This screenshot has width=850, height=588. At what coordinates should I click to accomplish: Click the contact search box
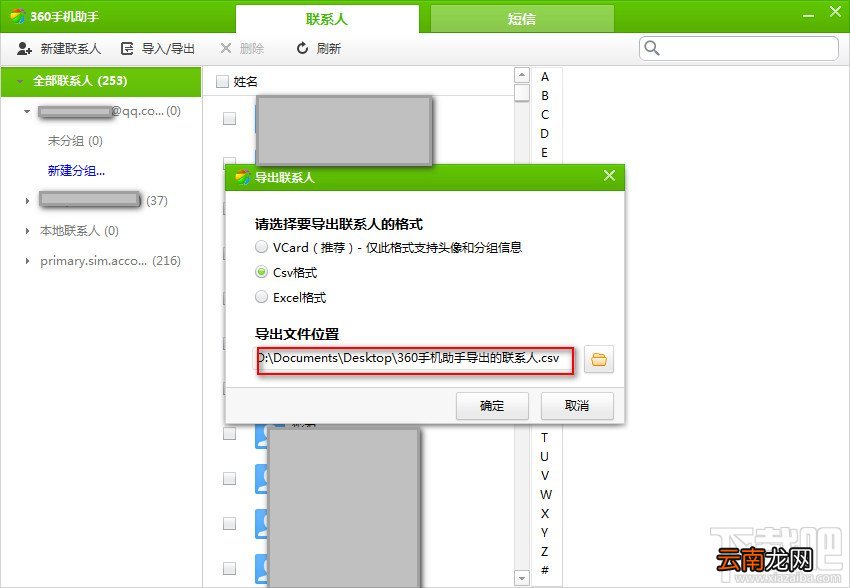pyautogui.click(x=739, y=48)
